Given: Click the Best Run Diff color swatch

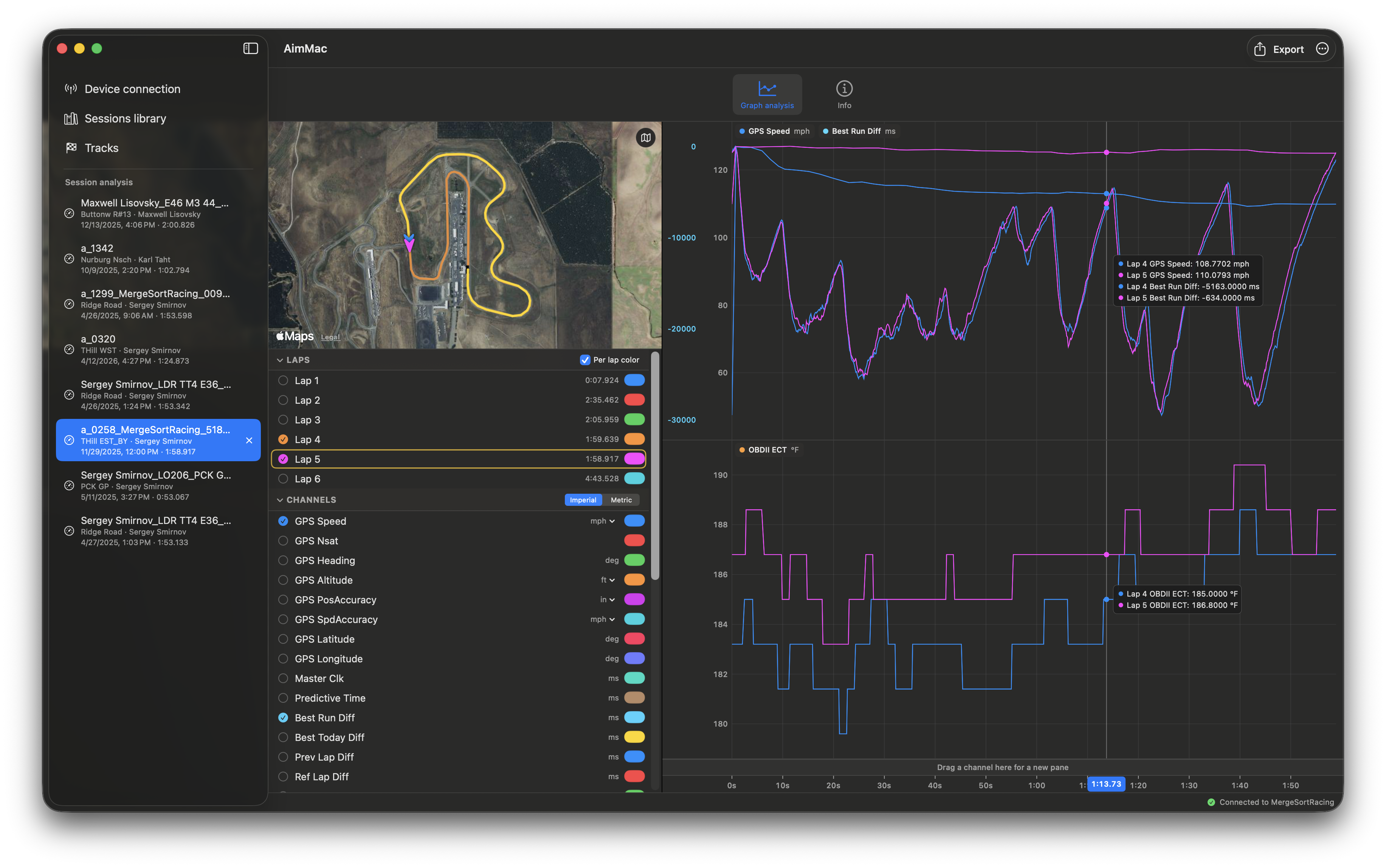Looking at the screenshot, I should (634, 718).
